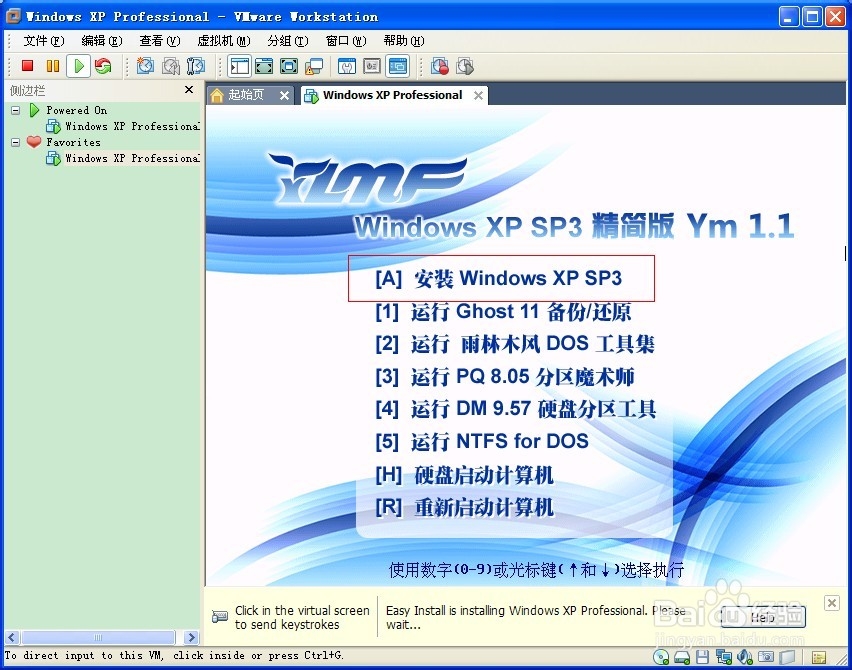This screenshot has height=670, width=852.
Task: Click the Unity mode icon with warning
Action: pos(314,66)
